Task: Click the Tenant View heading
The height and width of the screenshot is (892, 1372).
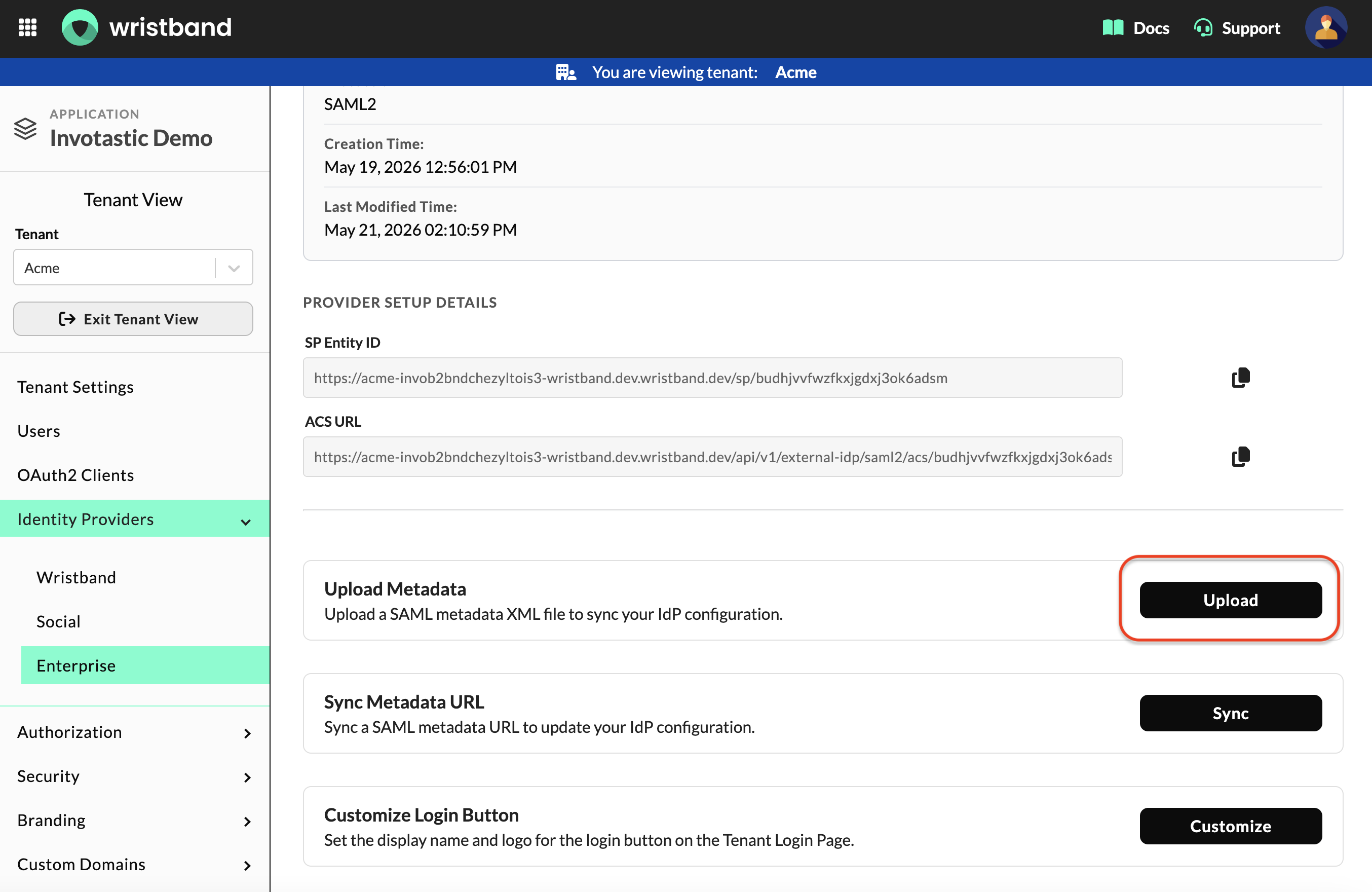Action: (133, 200)
